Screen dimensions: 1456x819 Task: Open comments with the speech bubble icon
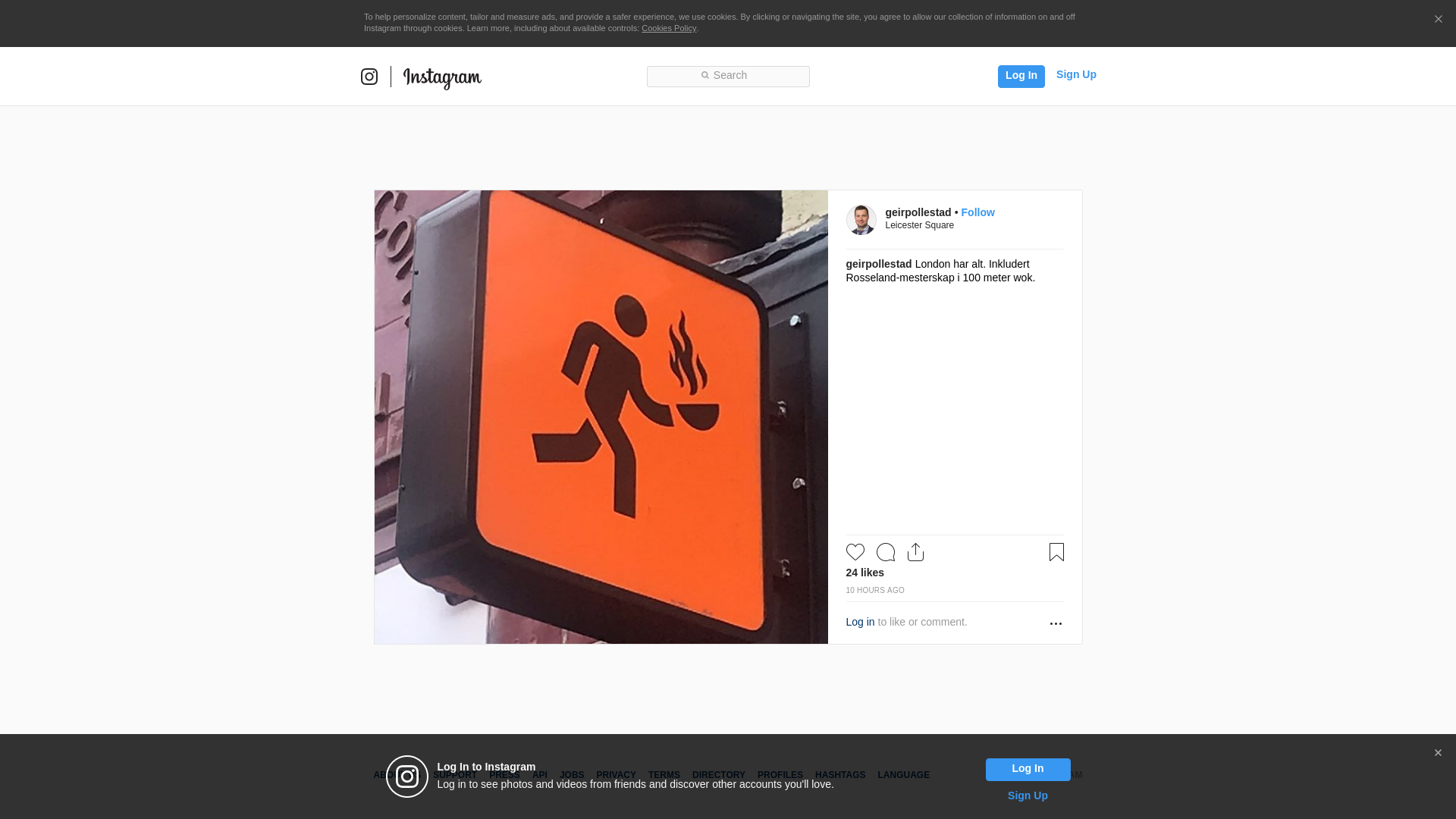click(886, 552)
